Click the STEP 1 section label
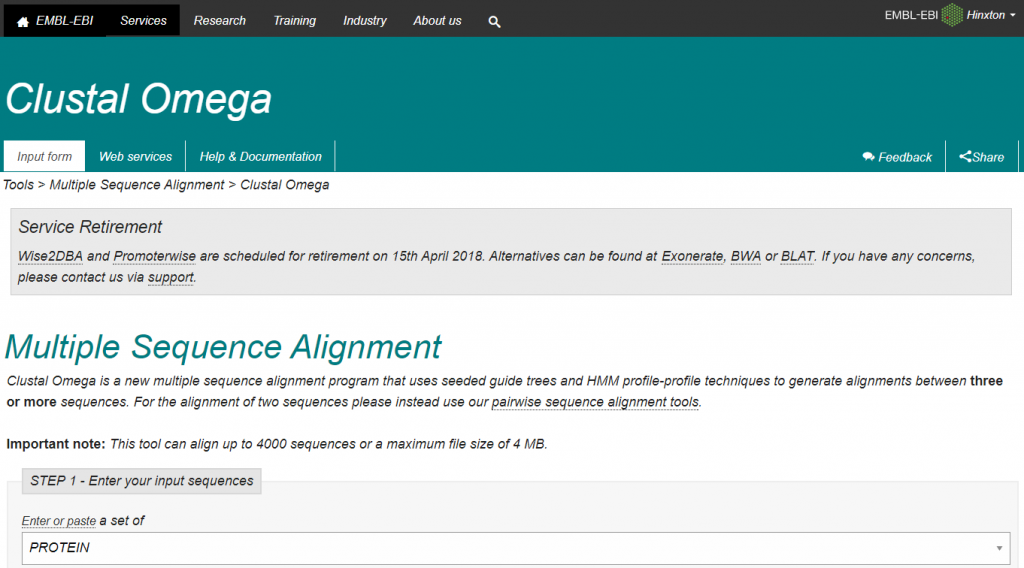This screenshot has height=568, width=1024. [142, 481]
